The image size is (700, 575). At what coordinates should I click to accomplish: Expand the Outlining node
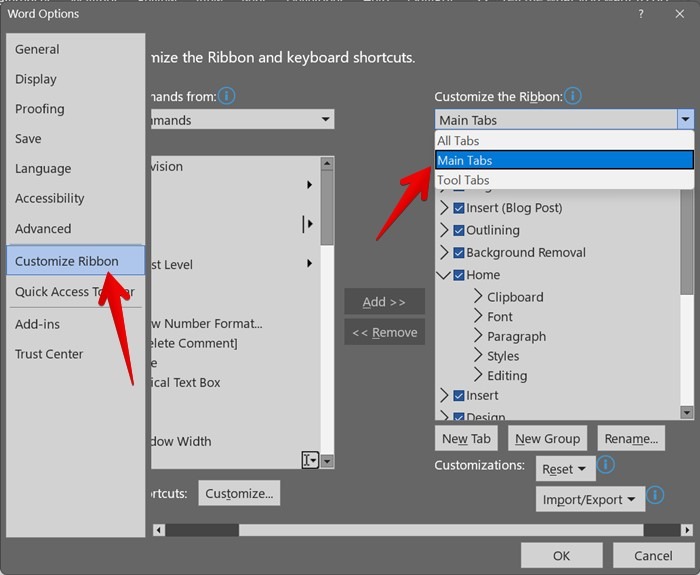444,230
